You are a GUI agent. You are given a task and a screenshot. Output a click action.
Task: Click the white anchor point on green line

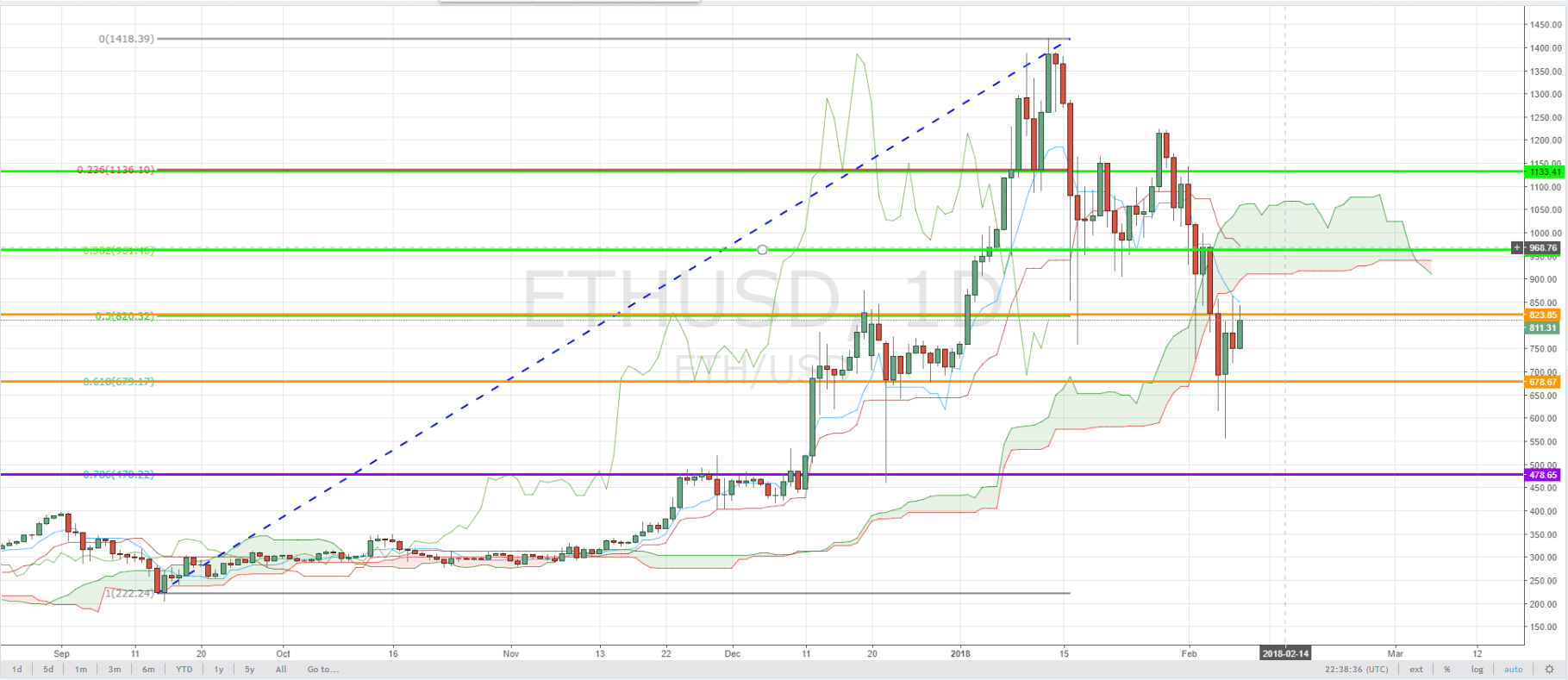click(x=762, y=250)
